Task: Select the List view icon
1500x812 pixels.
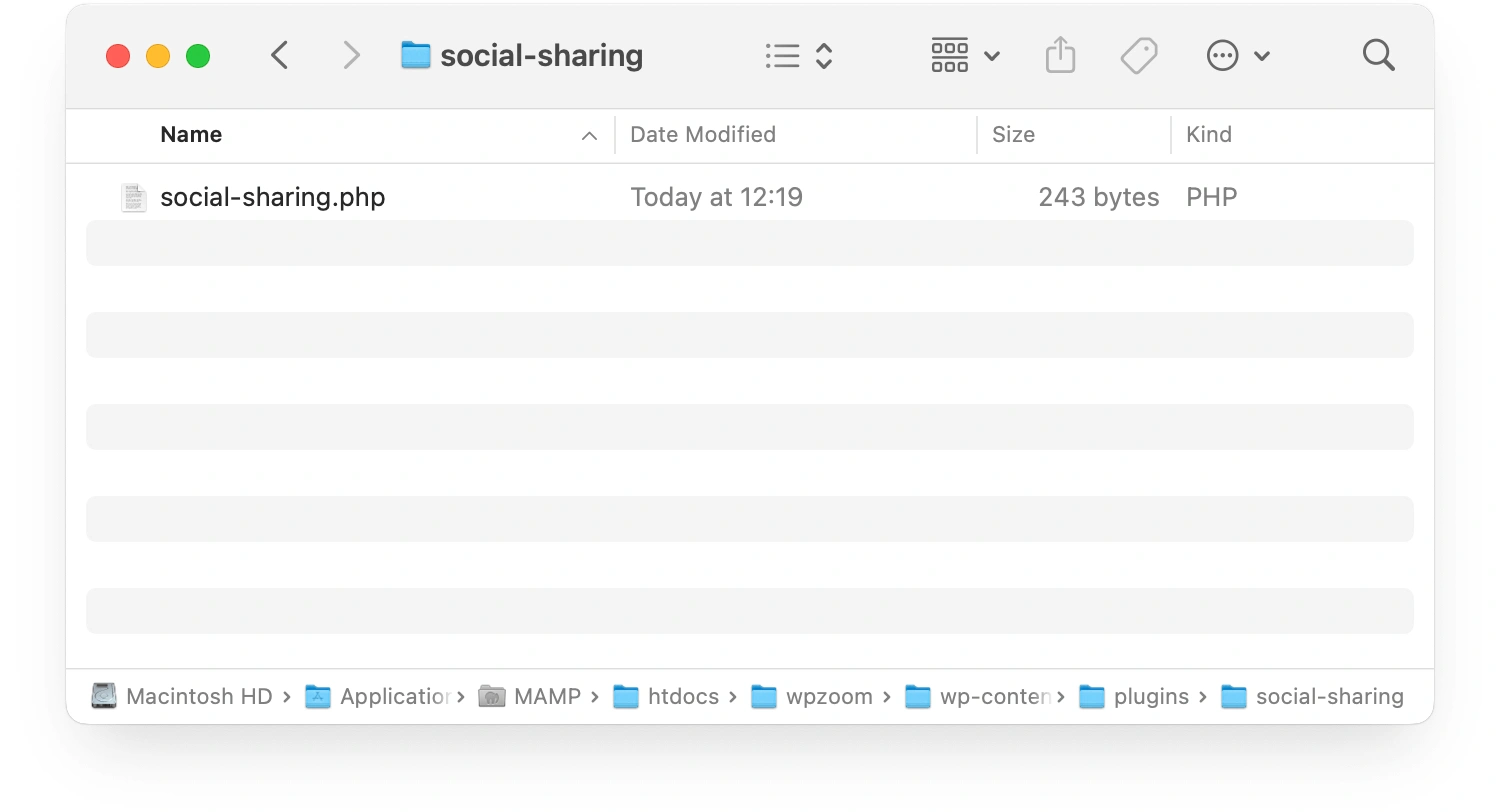Action: coord(782,55)
